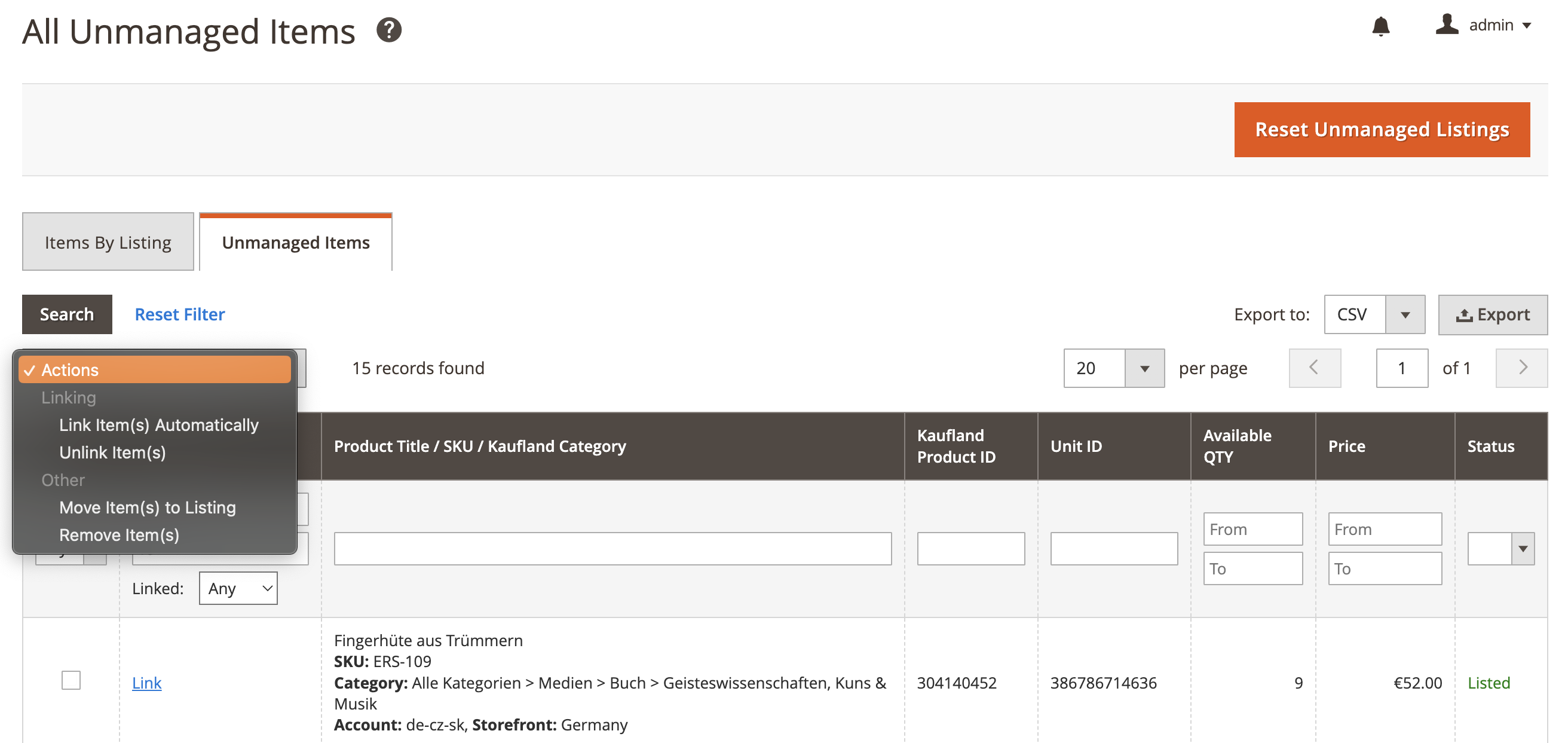Click the Link hyperlink in first row

146,683
